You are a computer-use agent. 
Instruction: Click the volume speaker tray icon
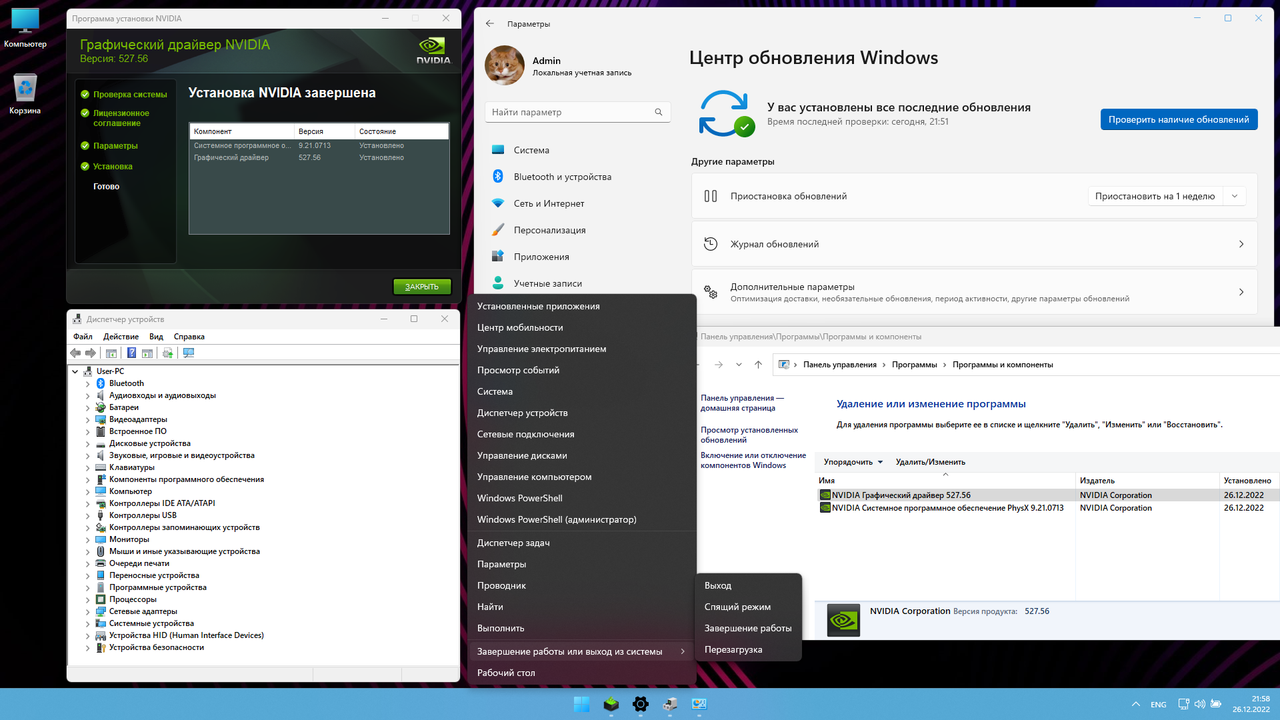[1198, 704]
